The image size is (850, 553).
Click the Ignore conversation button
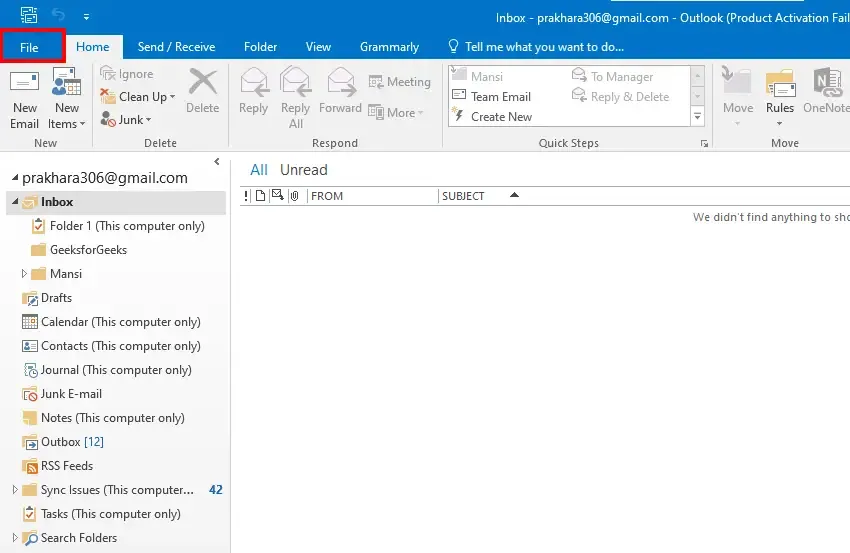[x=127, y=74]
